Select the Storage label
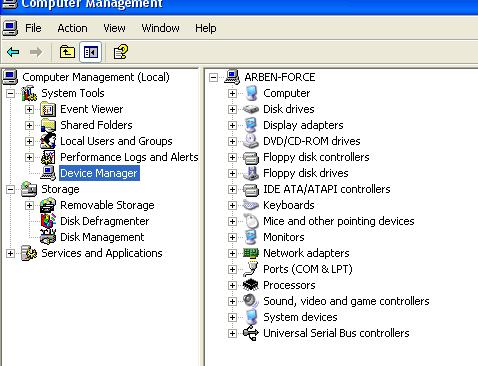This screenshot has width=478, height=366. [x=60, y=189]
